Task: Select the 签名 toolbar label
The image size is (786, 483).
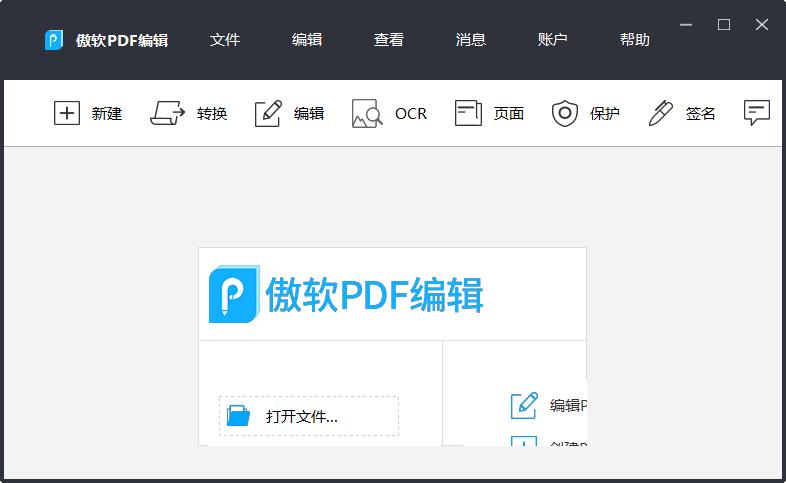Action: [700, 114]
